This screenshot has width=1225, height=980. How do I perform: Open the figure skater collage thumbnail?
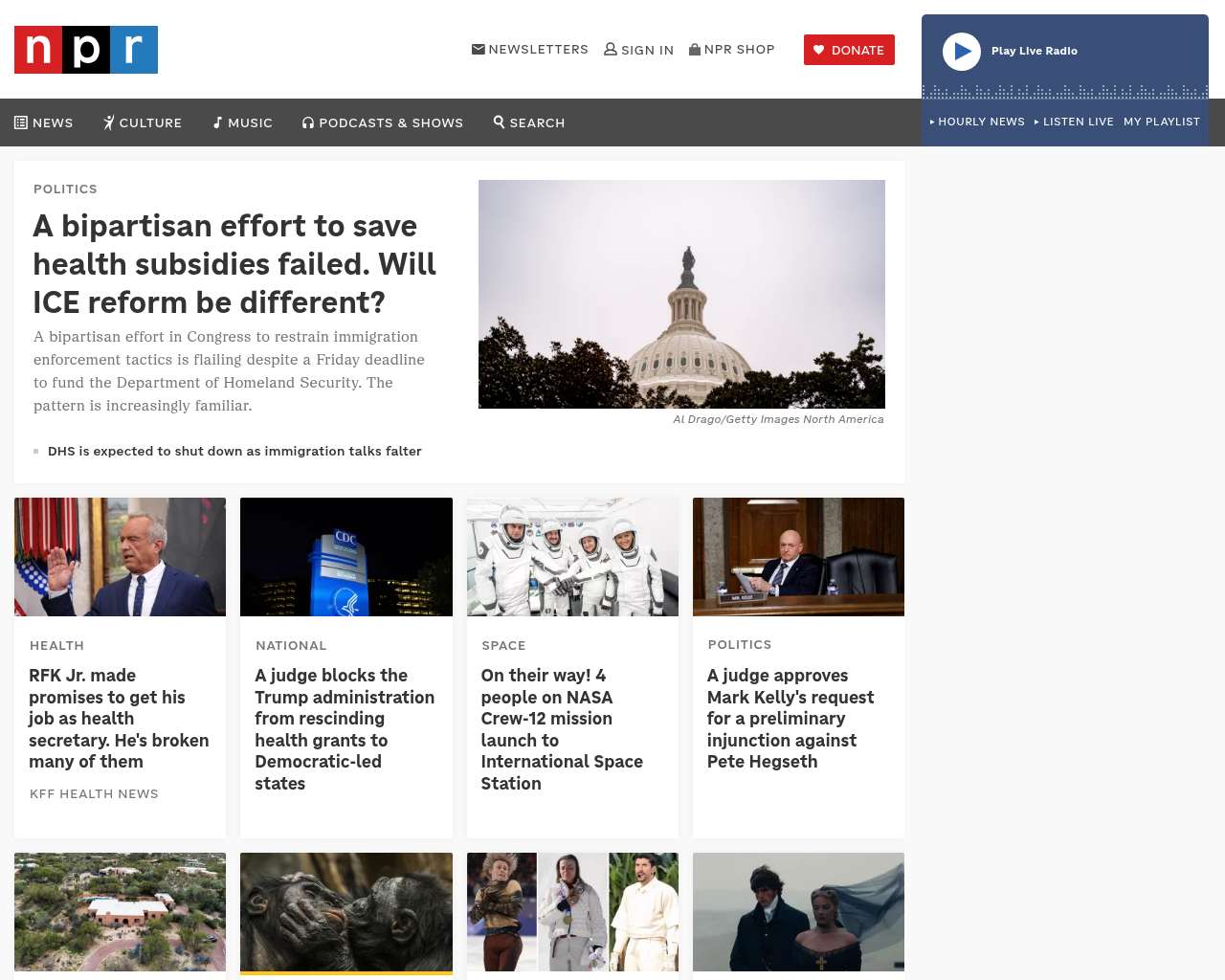coord(572,912)
